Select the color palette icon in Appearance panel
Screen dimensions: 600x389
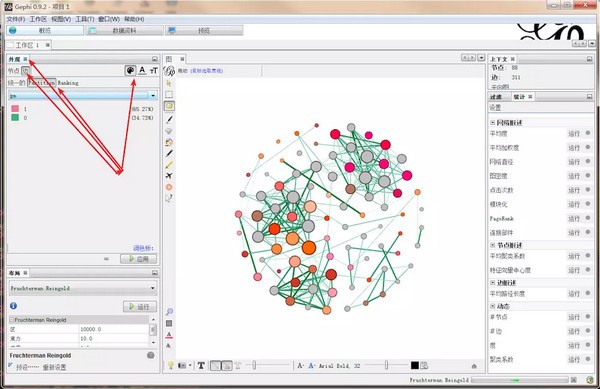pyautogui.click(x=130, y=70)
